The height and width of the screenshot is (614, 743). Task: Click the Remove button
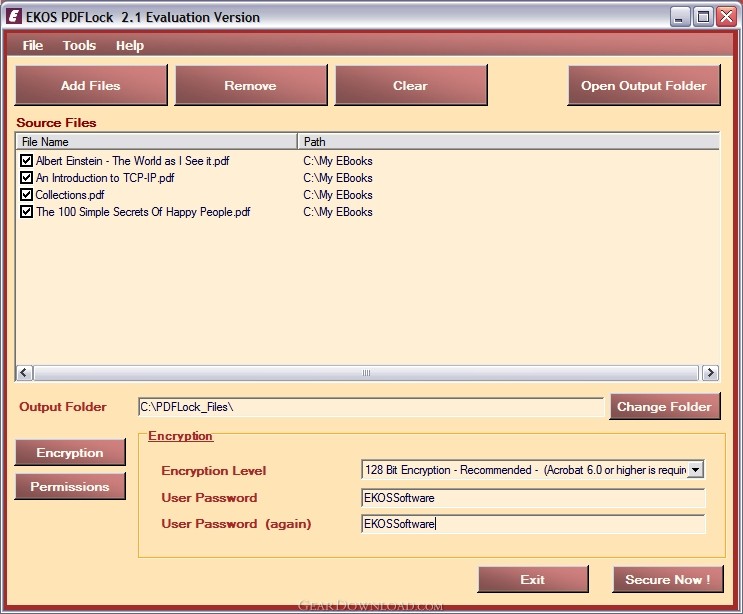tap(251, 85)
